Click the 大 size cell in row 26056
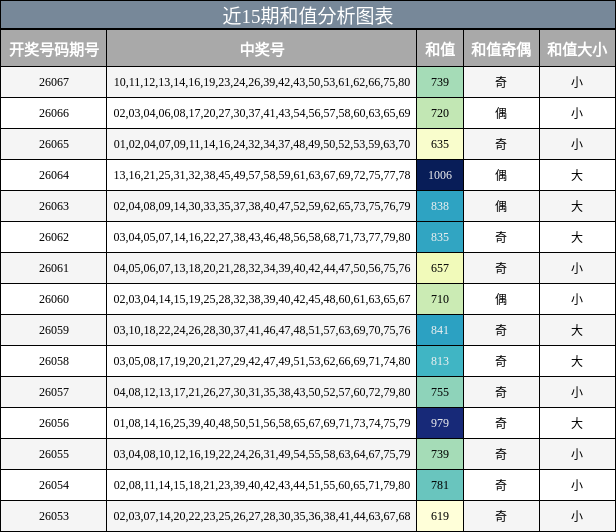 (x=577, y=423)
